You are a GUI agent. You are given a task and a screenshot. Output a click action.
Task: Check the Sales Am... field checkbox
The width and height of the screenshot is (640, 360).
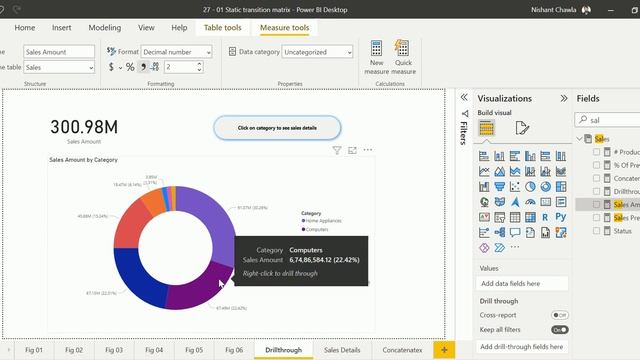[596, 204]
